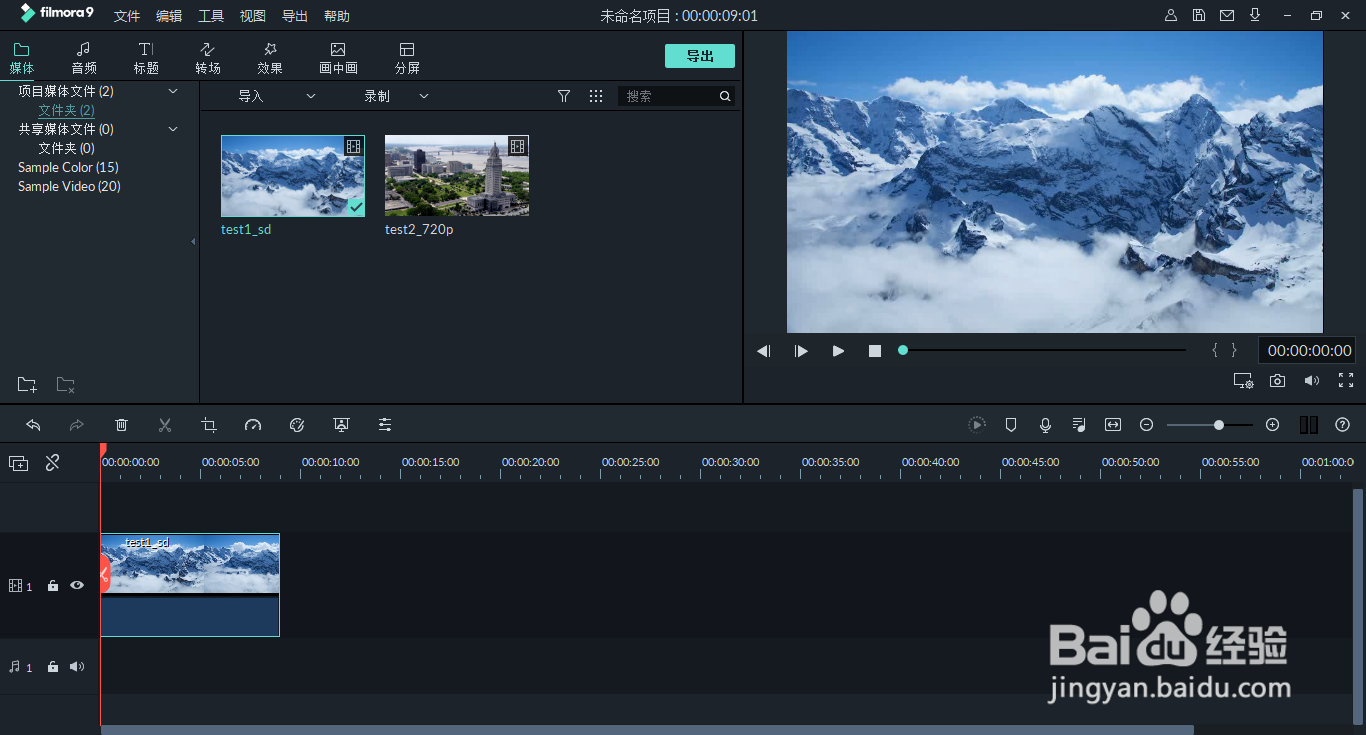Collapse the 项目媒体文件 section

pos(172,90)
